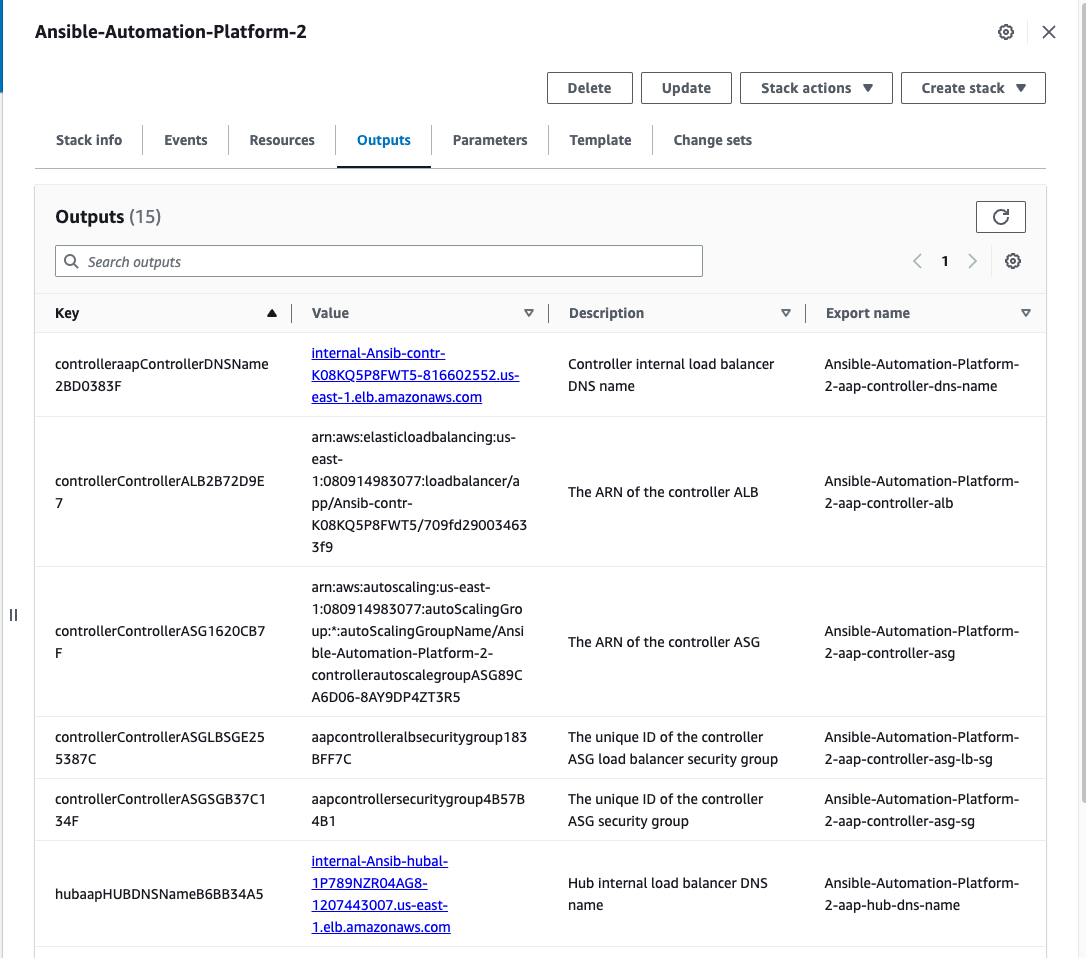Screen dimensions: 1086x958
Task: Sort by Export name column arrow
Action: [1026, 313]
